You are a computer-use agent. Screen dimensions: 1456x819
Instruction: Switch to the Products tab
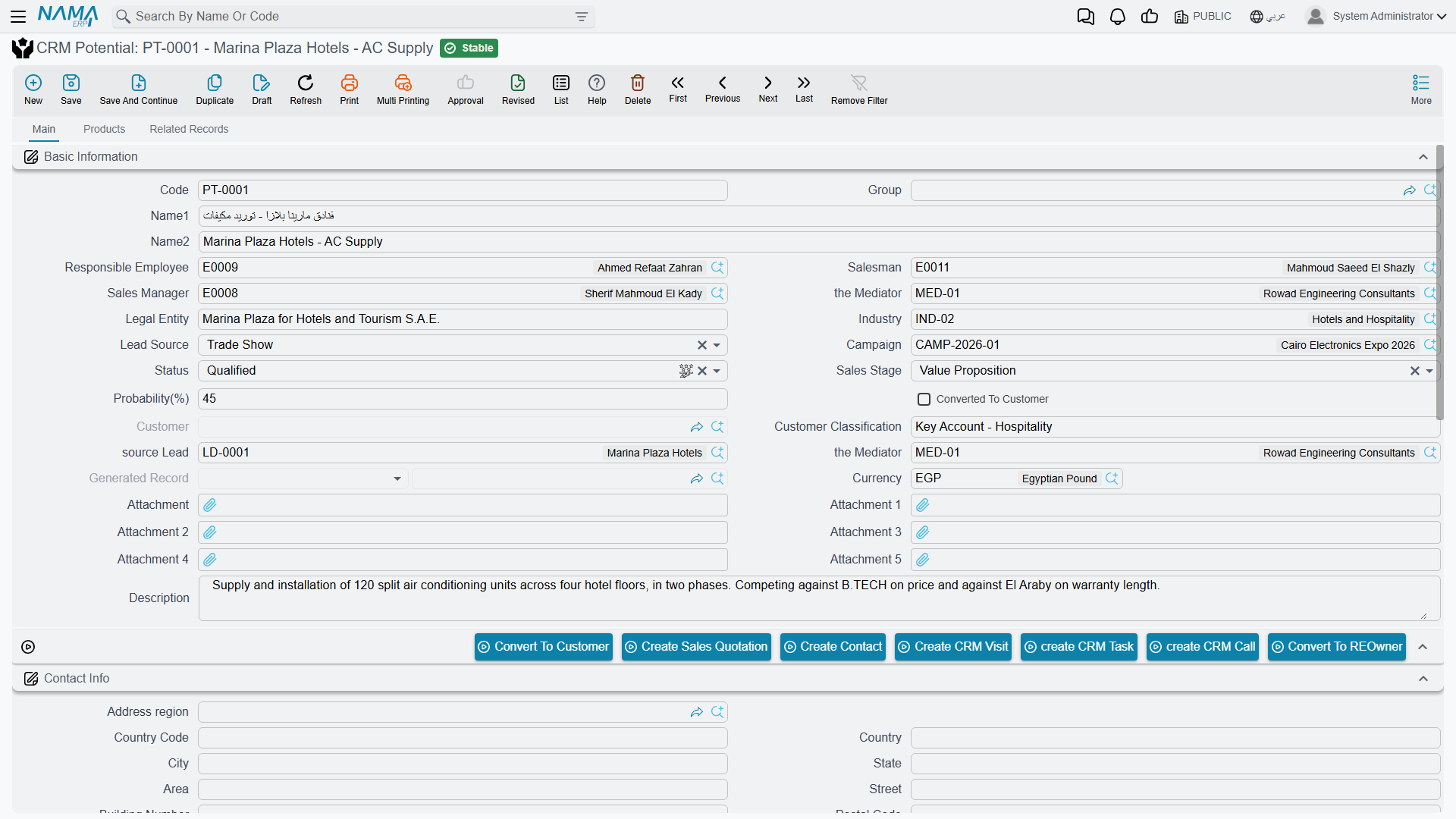pos(104,130)
